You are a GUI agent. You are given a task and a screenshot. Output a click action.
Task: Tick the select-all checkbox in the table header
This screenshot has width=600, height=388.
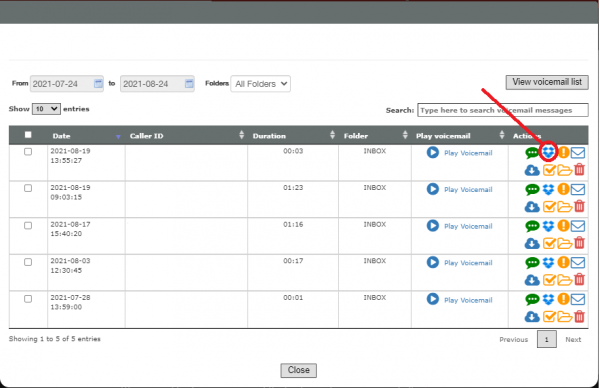coord(28,135)
